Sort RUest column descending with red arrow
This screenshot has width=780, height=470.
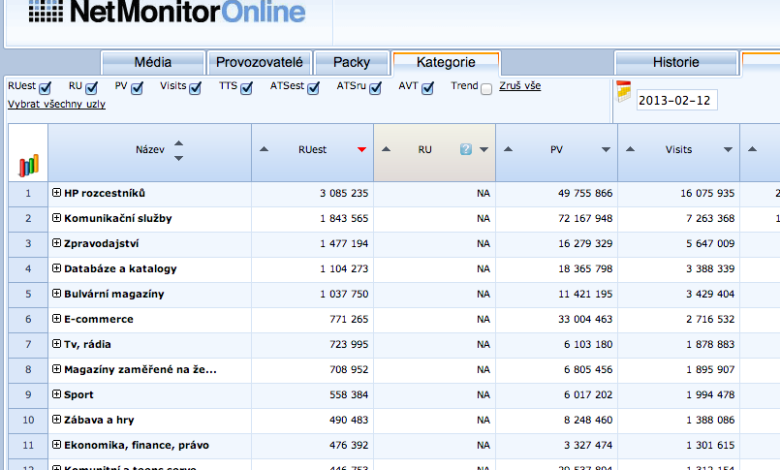pyautogui.click(x=361, y=150)
